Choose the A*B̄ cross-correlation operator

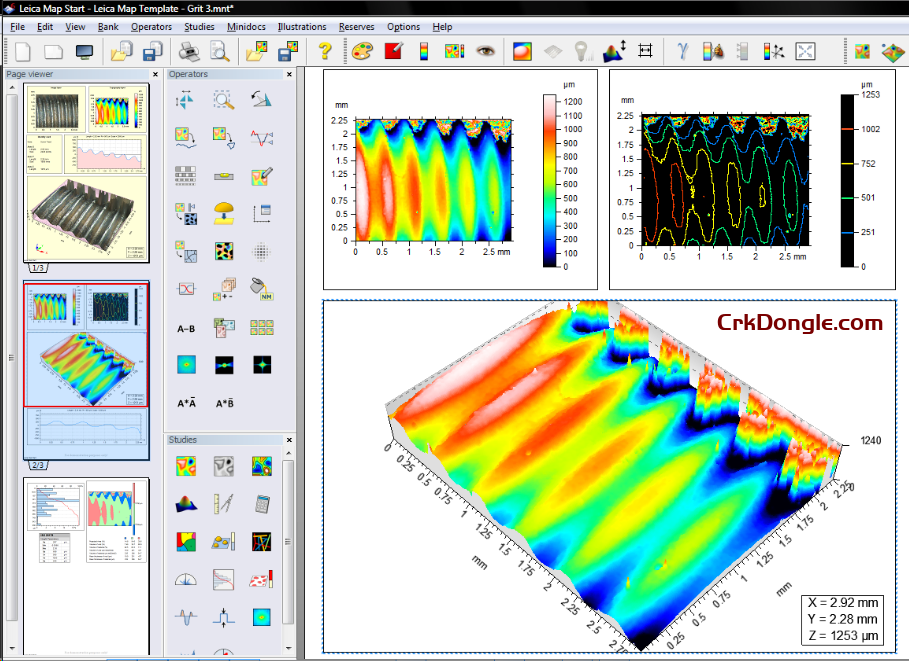225,403
